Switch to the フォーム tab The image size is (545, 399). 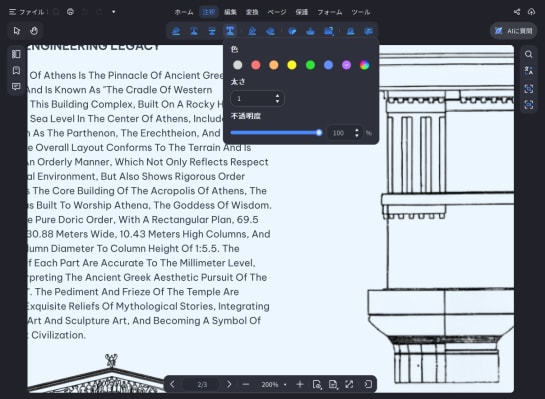point(330,12)
